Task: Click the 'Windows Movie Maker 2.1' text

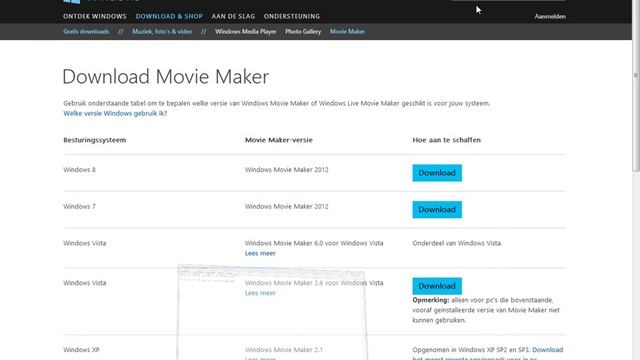Action: click(284, 350)
